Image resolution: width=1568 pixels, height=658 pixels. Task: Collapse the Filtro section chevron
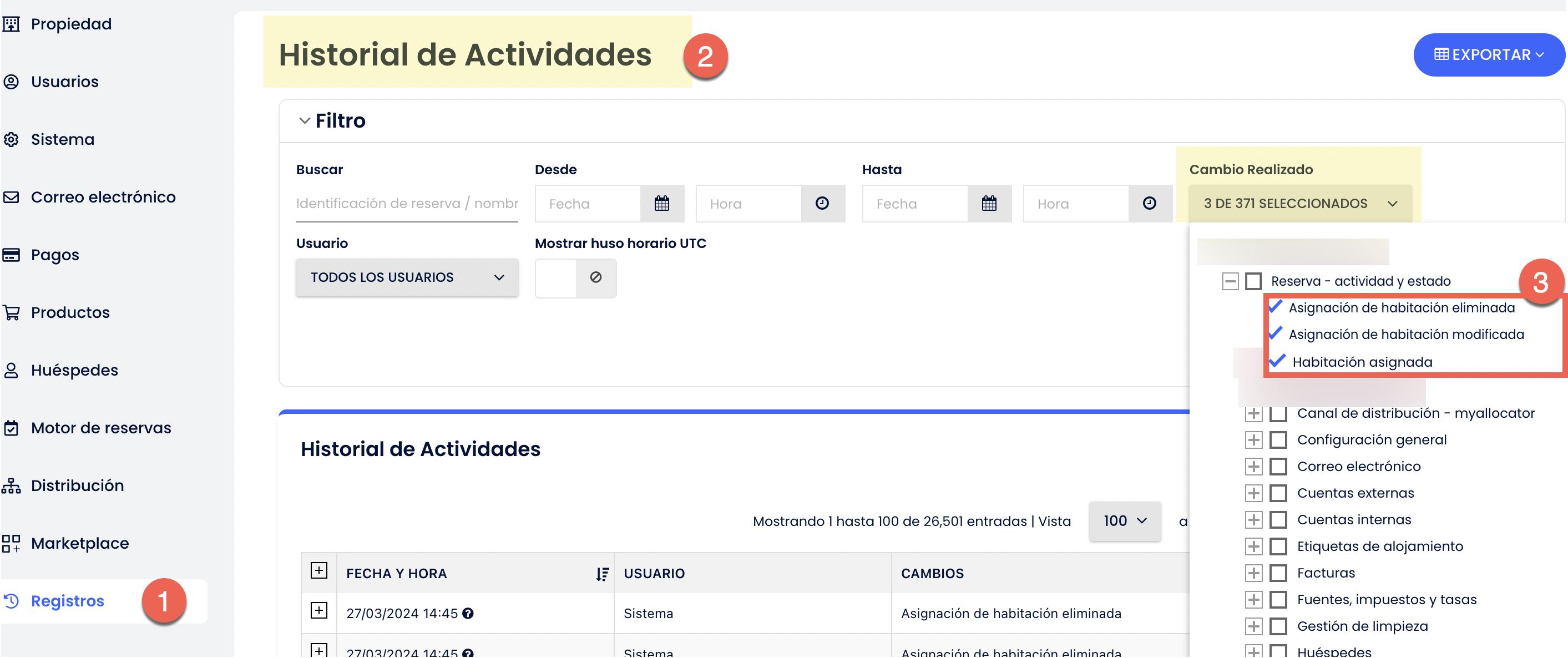[305, 120]
